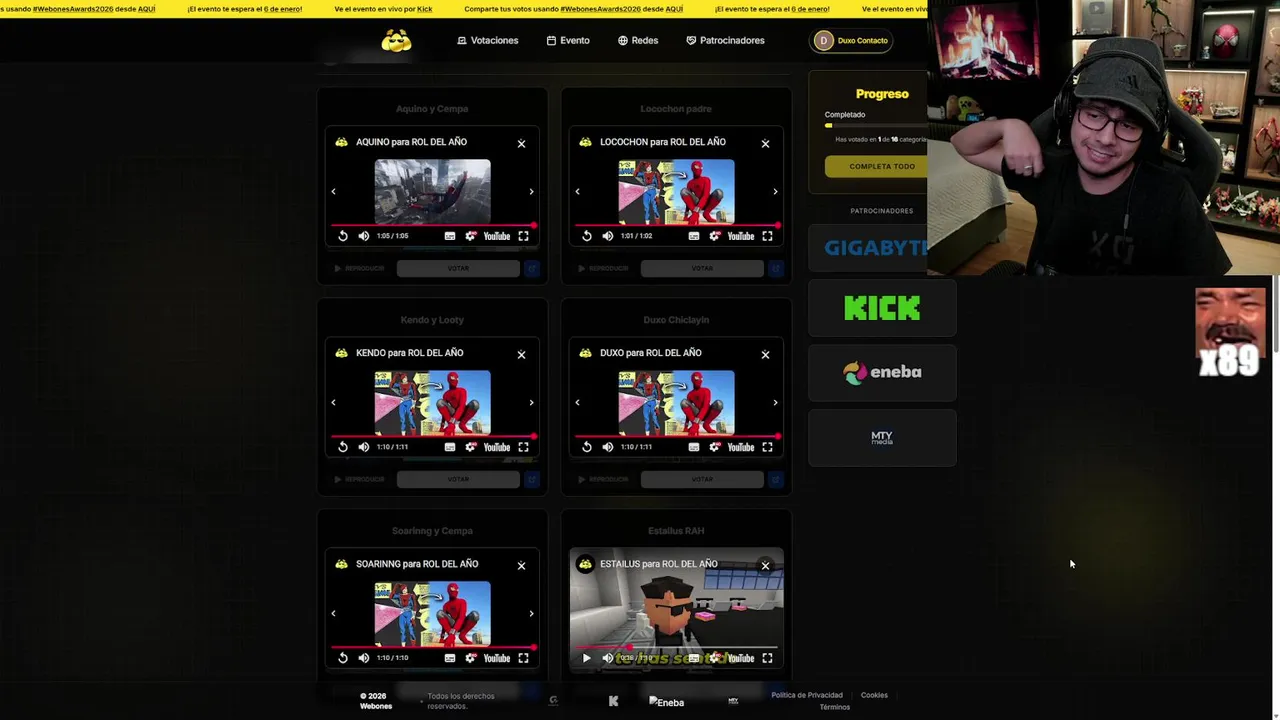Screen dimensions: 1280x720
Task: Toggle subtitles on the AQUINO video
Action: point(450,236)
